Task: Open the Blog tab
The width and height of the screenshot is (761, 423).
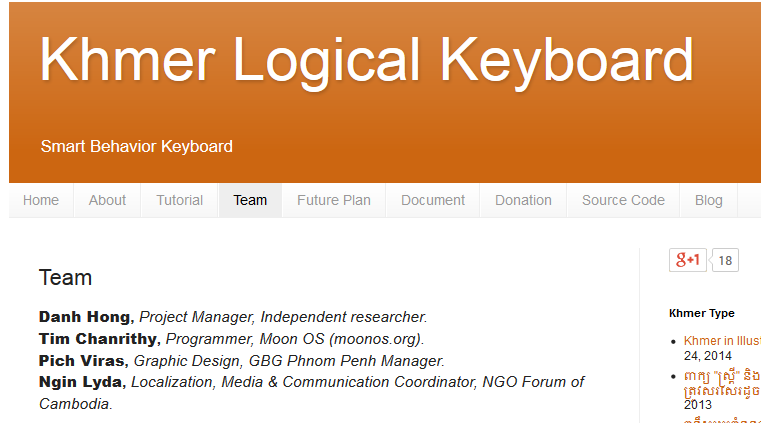Action: [x=708, y=200]
